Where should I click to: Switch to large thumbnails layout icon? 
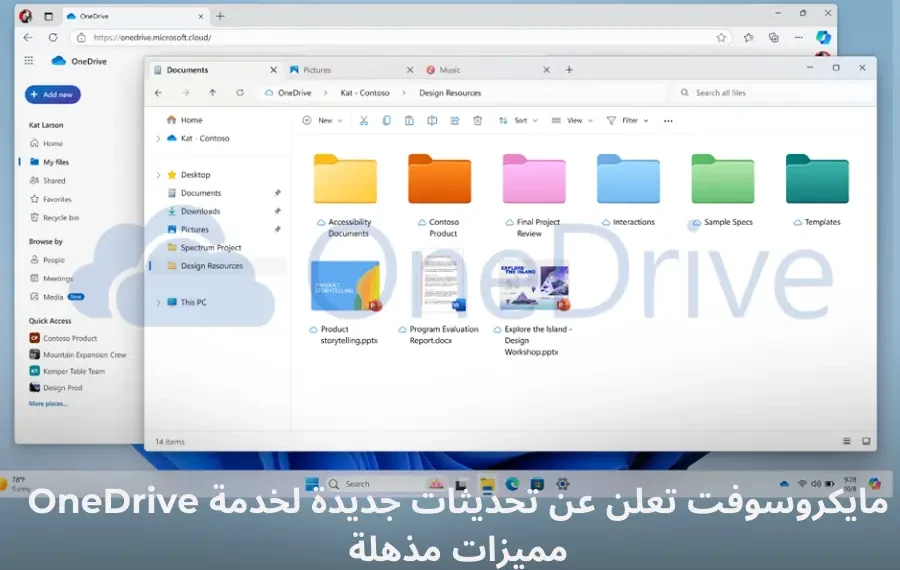point(866,441)
